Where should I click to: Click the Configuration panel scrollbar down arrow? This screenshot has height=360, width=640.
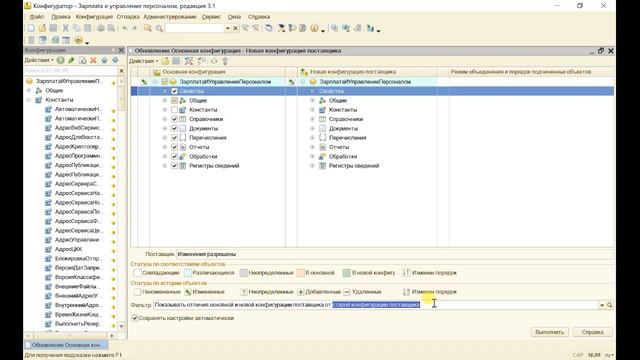pyautogui.click(x=121, y=326)
